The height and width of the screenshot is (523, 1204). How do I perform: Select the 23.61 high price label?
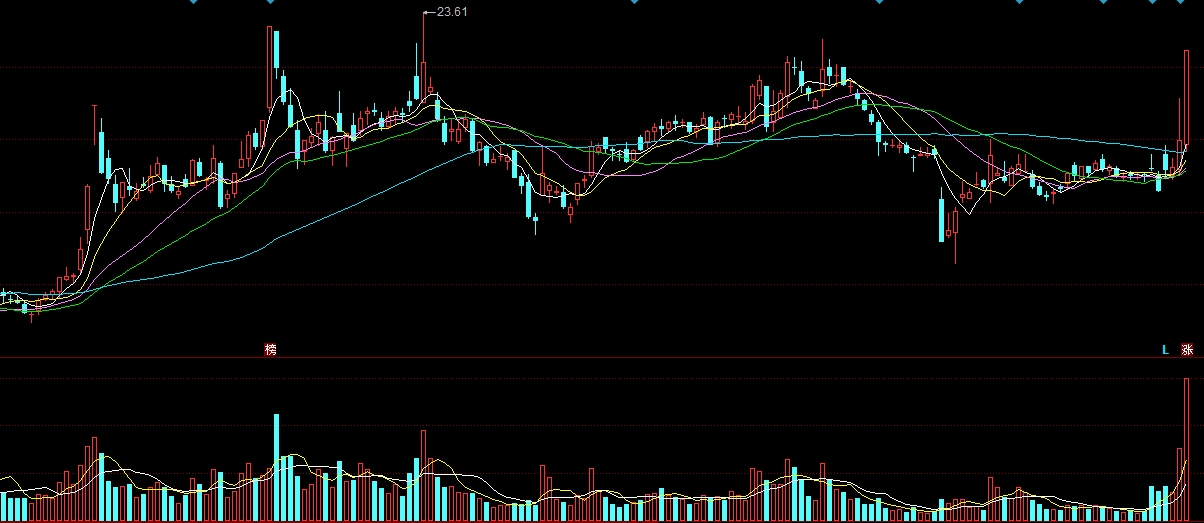pyautogui.click(x=453, y=12)
